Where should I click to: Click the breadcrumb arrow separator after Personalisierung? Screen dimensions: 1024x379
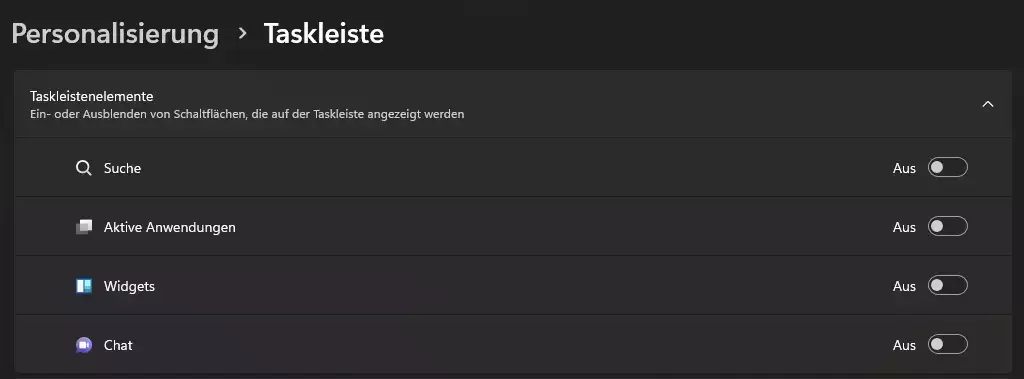(242, 33)
